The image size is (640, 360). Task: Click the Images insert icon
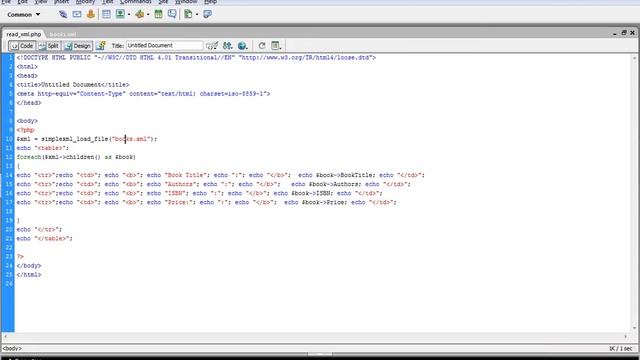click(120, 14)
